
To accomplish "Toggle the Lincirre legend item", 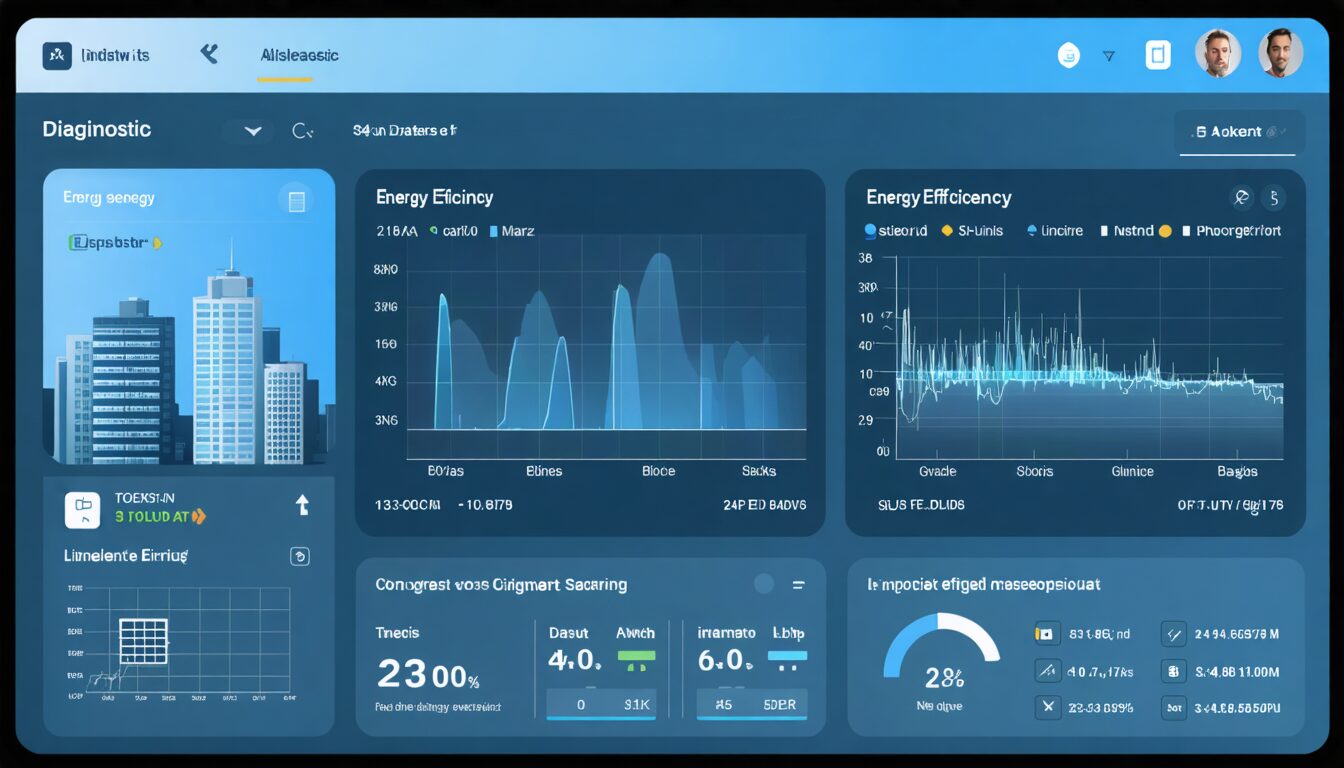I will (x=1054, y=230).
